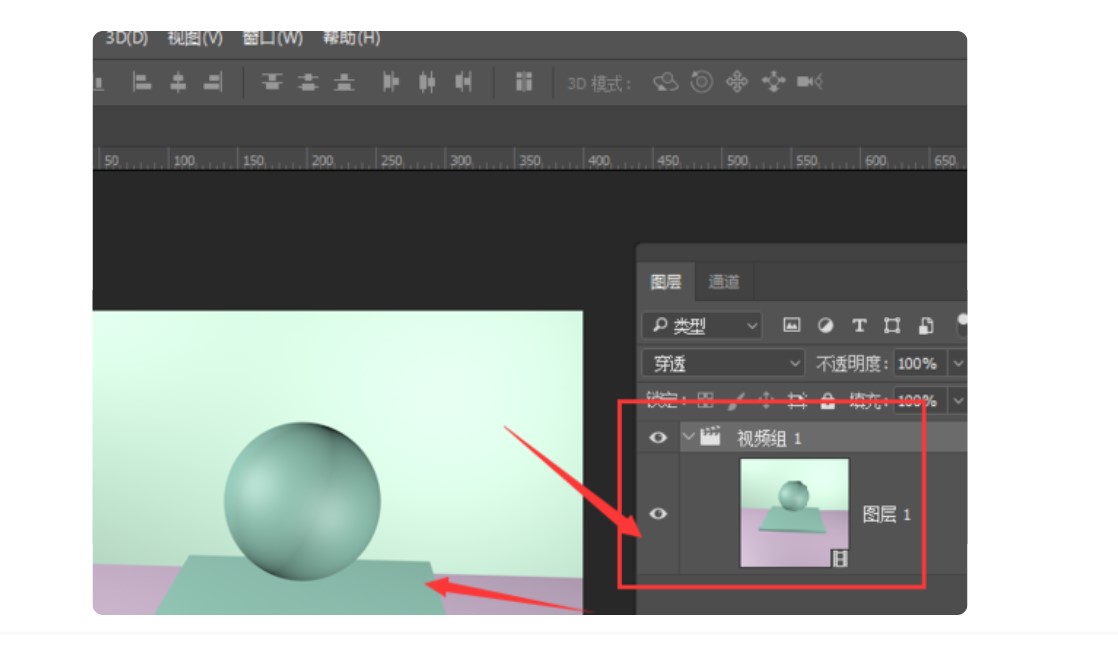1118x648 pixels.
Task: Select the 3D pan mode icon
Action: [737, 82]
